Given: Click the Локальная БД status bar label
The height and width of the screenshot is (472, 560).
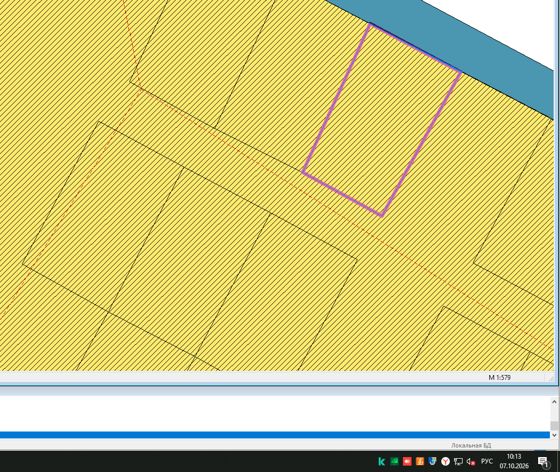Looking at the screenshot, I should tap(471, 445).
